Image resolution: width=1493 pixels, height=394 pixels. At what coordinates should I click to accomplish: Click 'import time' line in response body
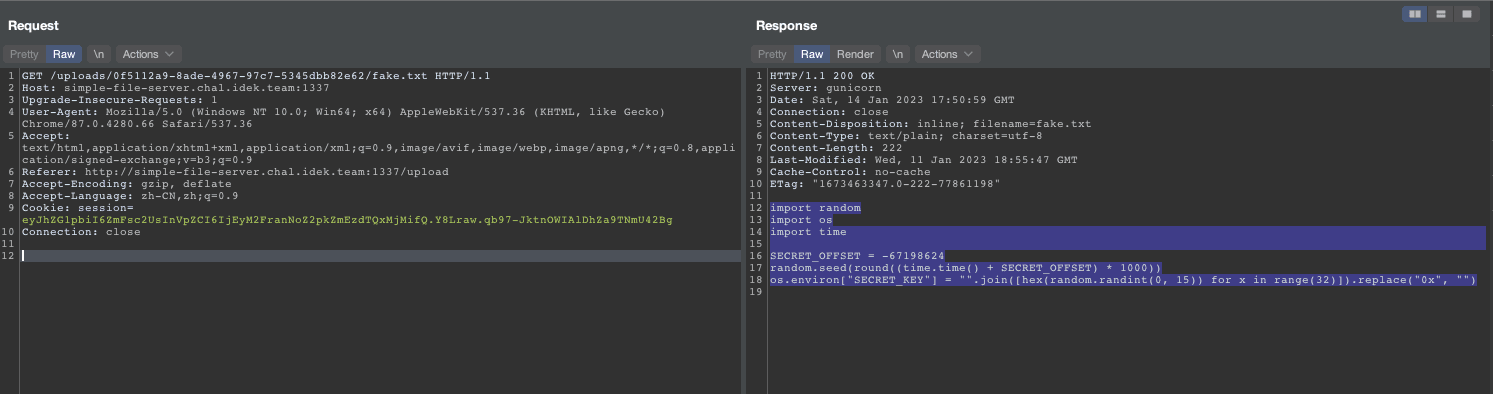point(808,232)
